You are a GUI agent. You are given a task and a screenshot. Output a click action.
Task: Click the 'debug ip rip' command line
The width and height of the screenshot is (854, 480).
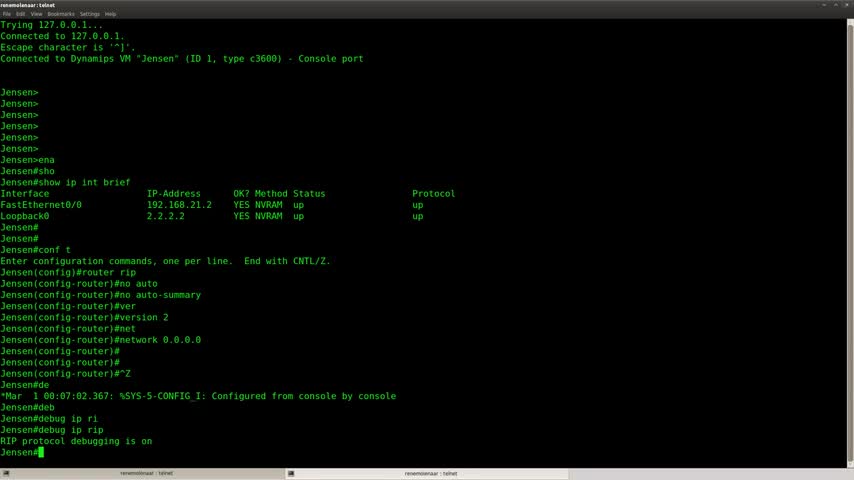[x=52, y=430]
